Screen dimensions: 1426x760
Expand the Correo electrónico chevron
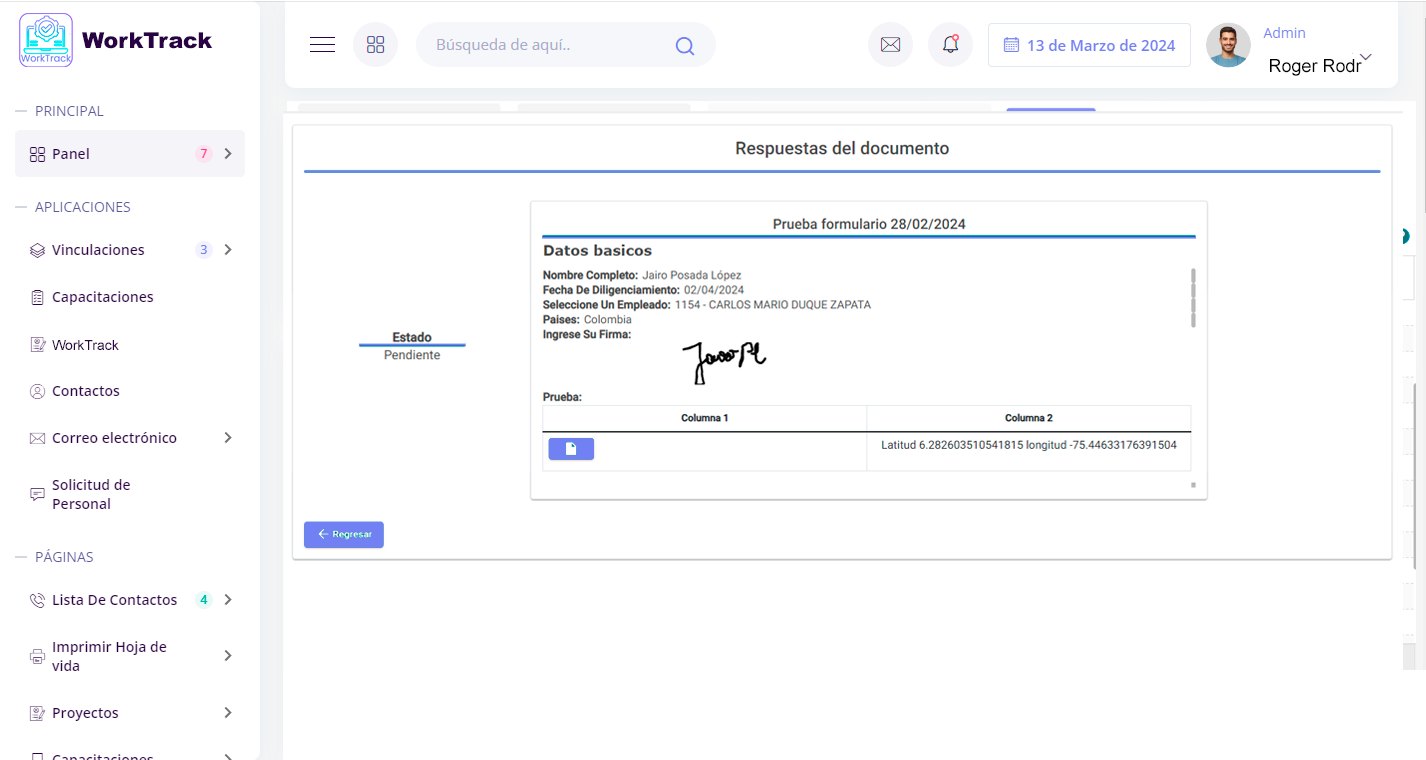(228, 438)
